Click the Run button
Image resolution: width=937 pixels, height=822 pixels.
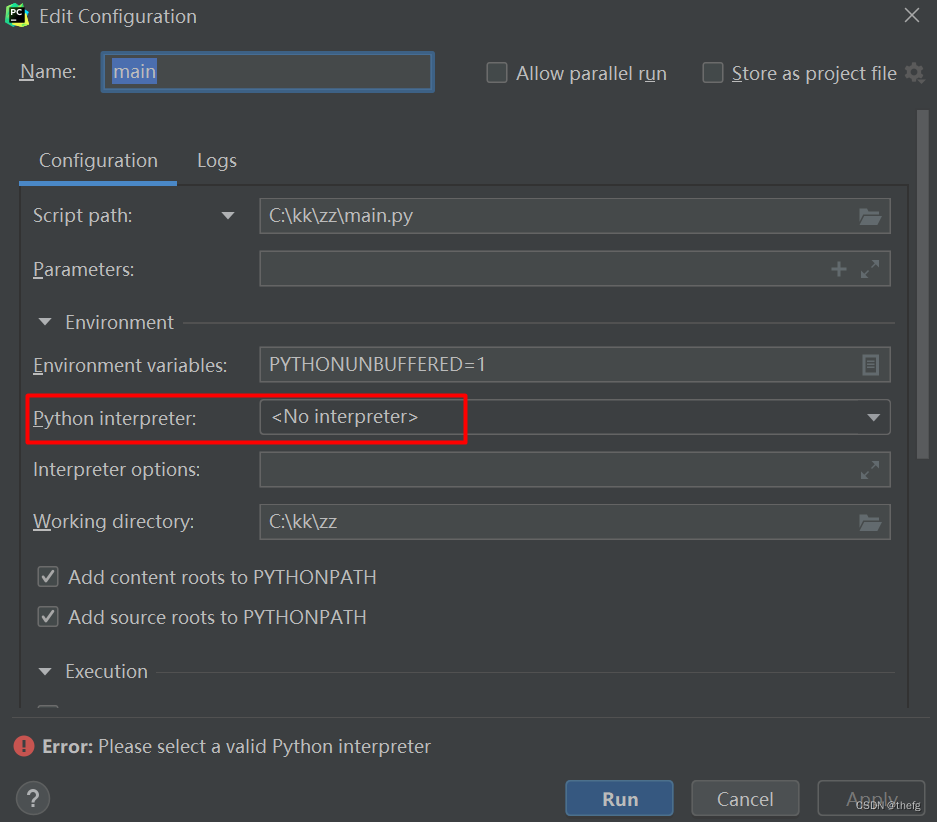pyautogui.click(x=619, y=798)
